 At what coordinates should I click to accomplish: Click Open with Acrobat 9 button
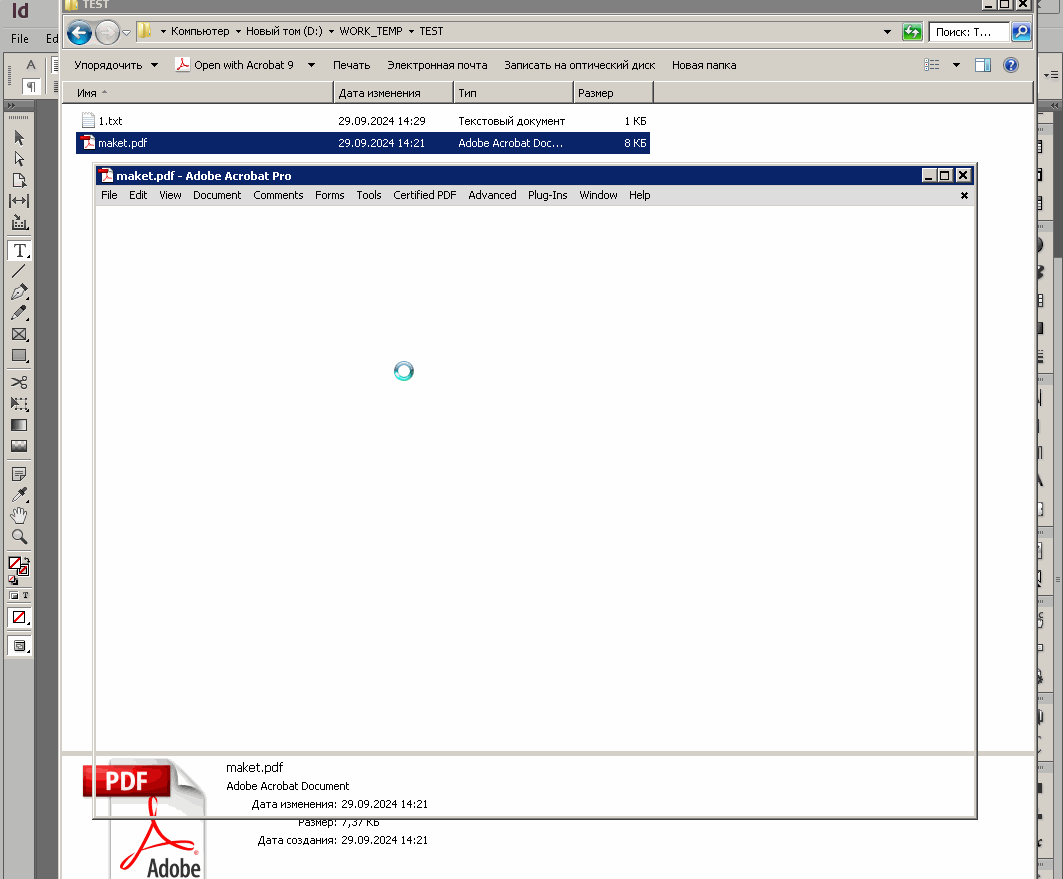[x=234, y=65]
